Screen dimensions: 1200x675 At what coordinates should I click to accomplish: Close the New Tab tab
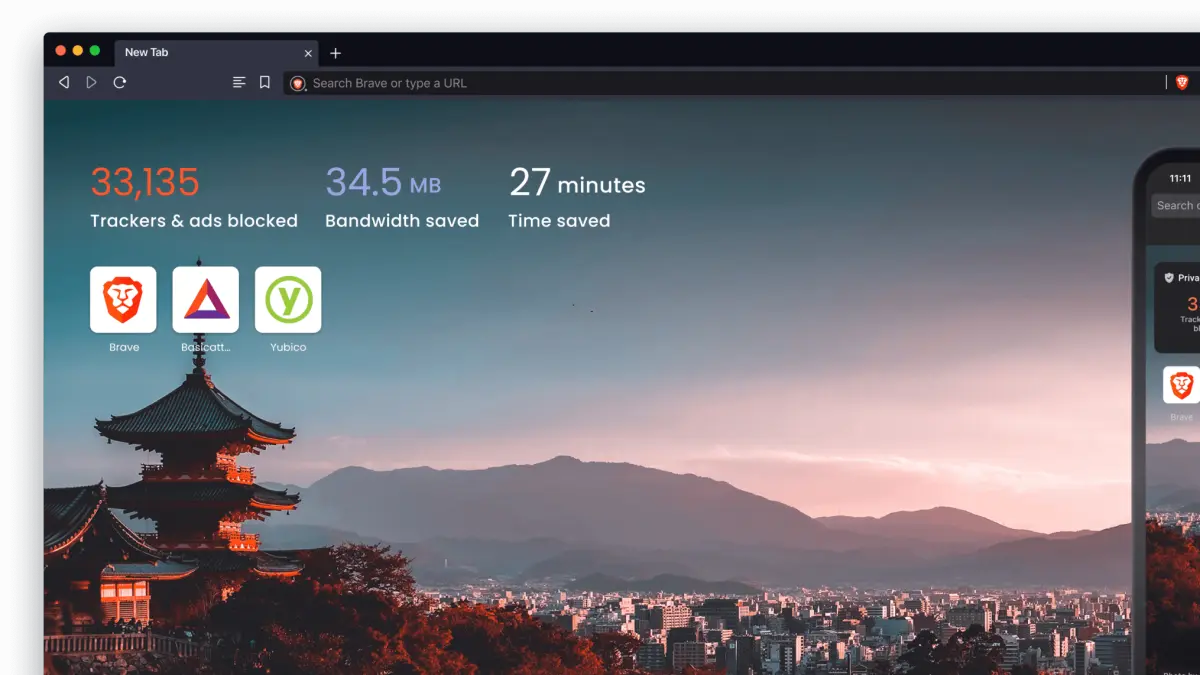pos(308,53)
